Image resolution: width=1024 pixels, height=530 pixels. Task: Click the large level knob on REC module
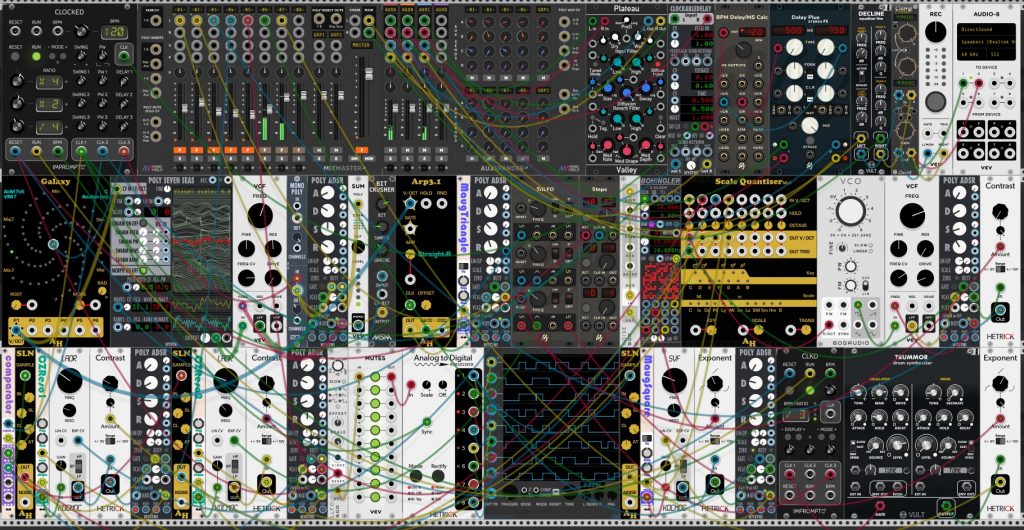(x=935, y=31)
